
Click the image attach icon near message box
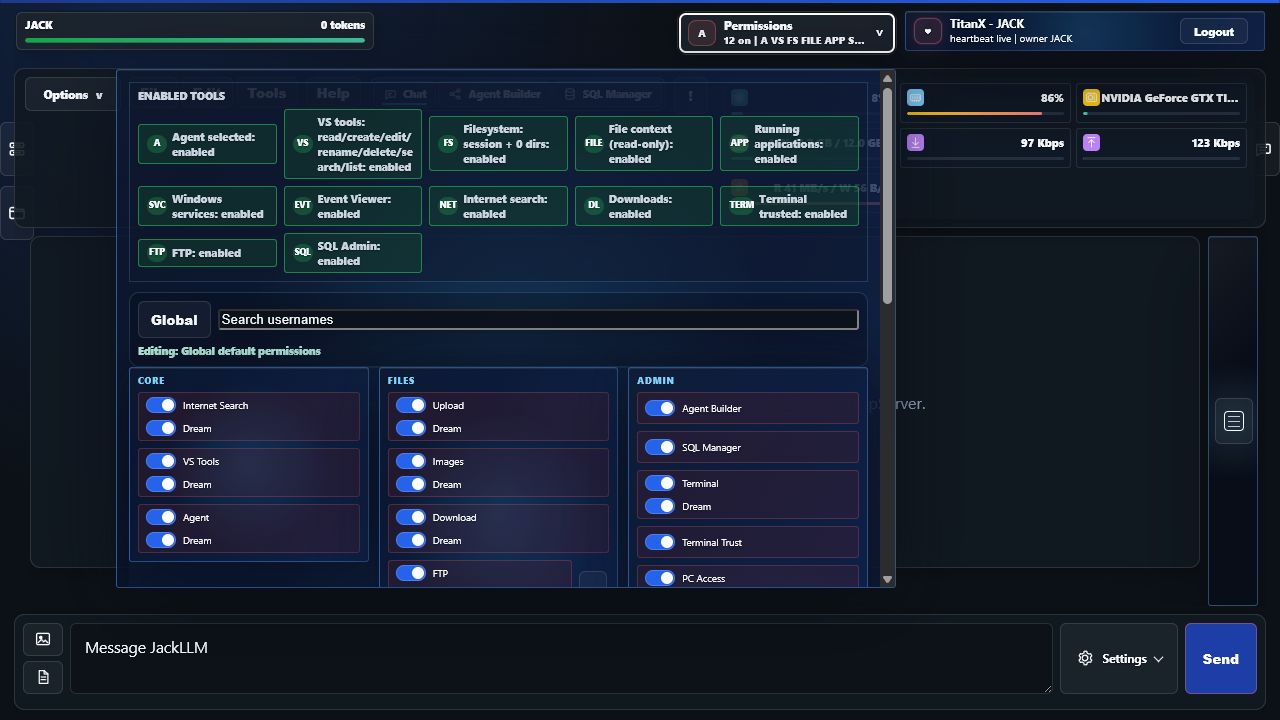[43, 639]
